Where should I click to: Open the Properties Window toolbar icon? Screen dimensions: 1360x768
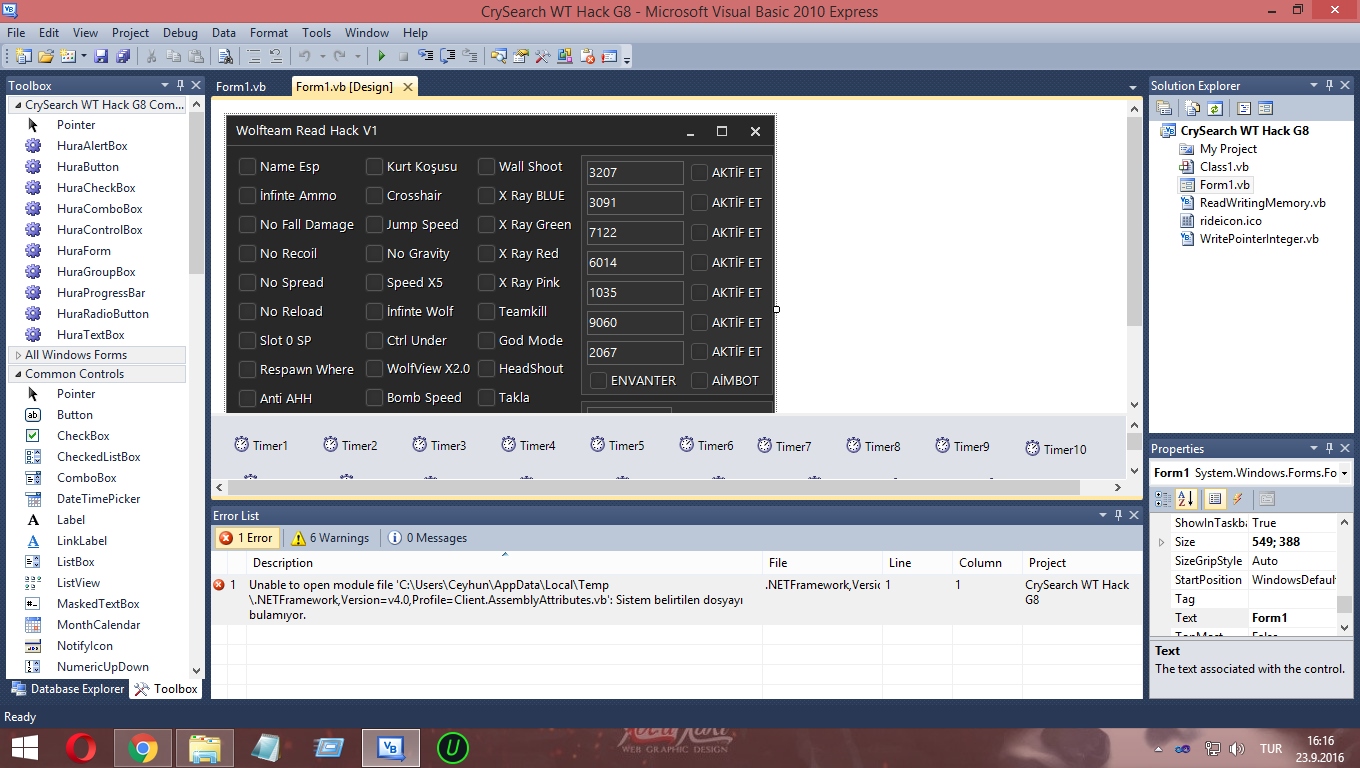pos(520,57)
